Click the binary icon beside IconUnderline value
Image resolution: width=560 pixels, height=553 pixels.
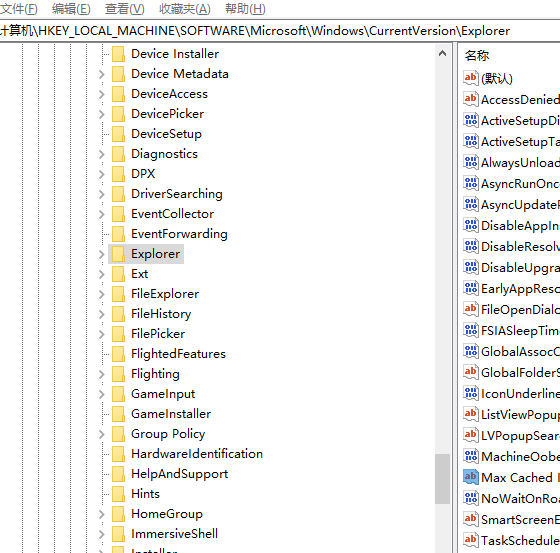[x=471, y=393]
